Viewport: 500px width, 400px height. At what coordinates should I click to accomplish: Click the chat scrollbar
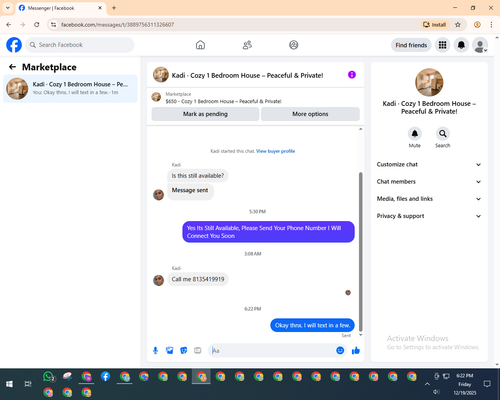(x=360, y=252)
